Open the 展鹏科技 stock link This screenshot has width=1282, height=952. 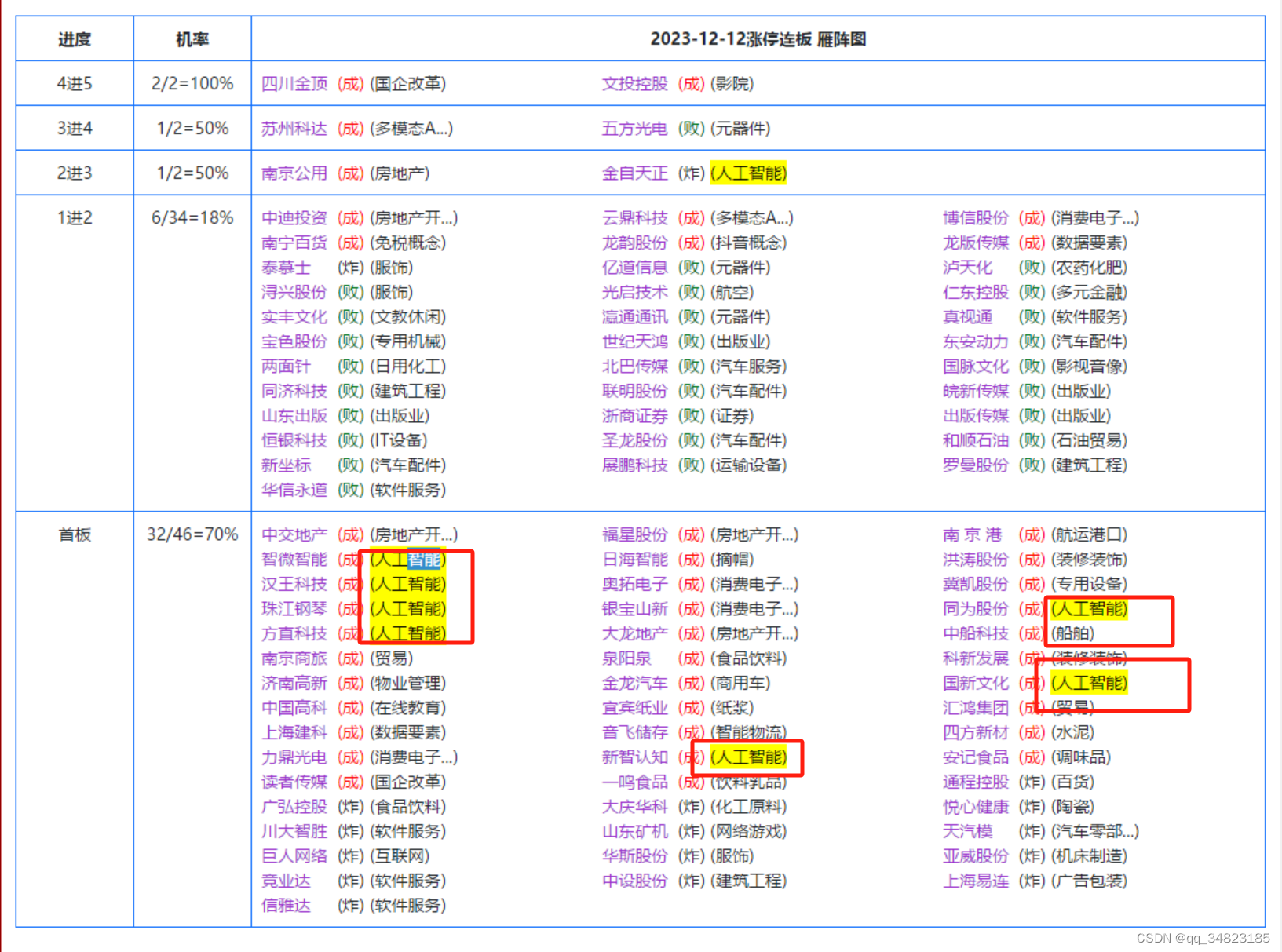click(x=635, y=465)
